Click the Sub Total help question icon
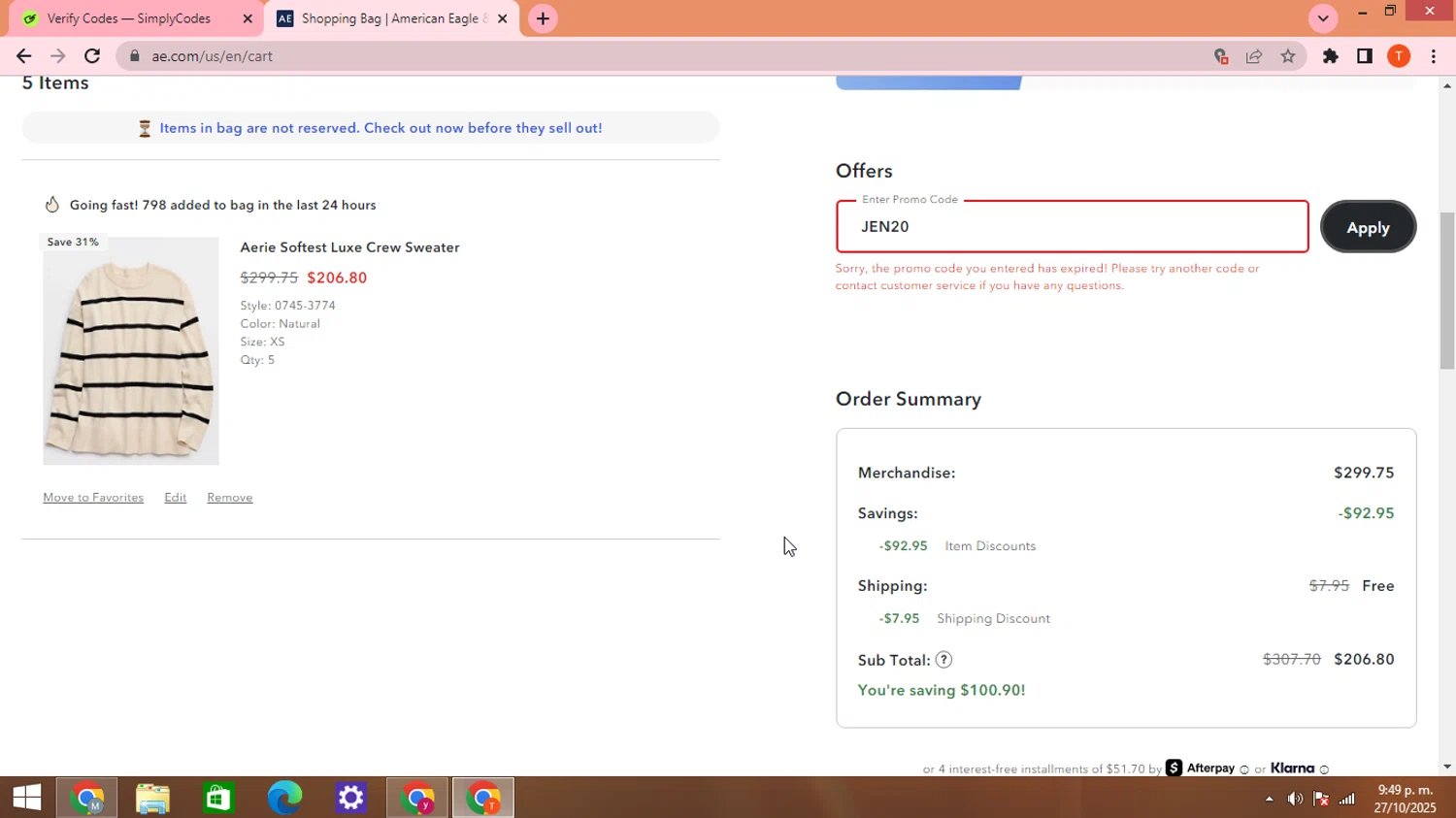 (943, 660)
